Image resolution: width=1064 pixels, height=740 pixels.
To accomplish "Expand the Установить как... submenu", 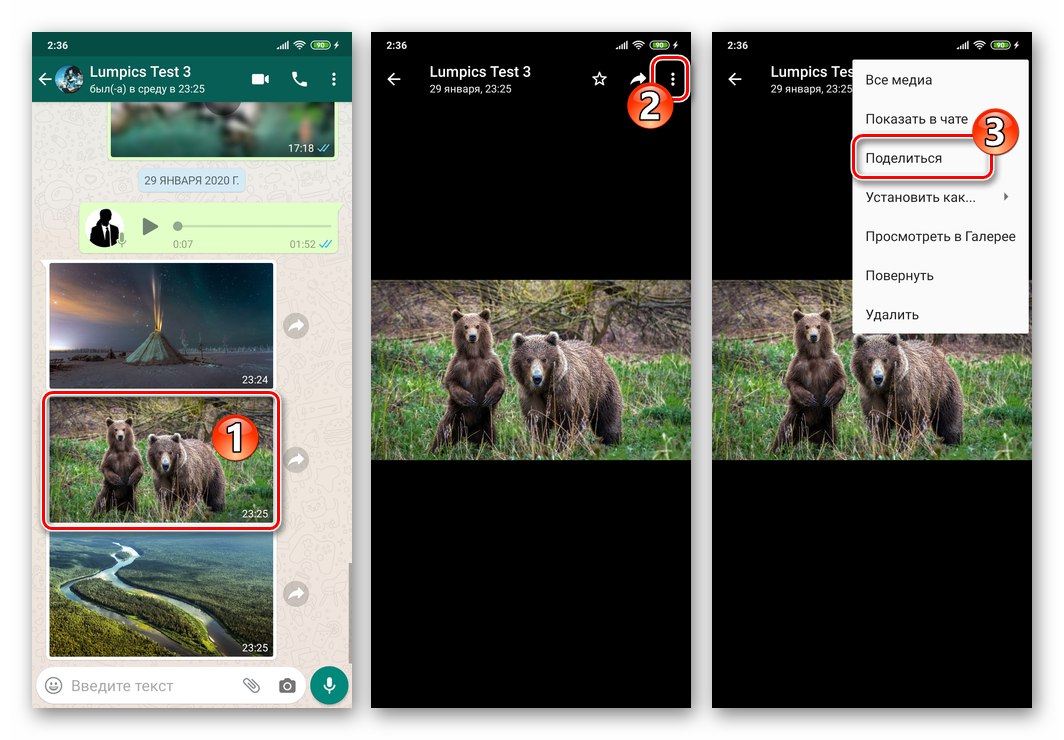I will [920, 197].
